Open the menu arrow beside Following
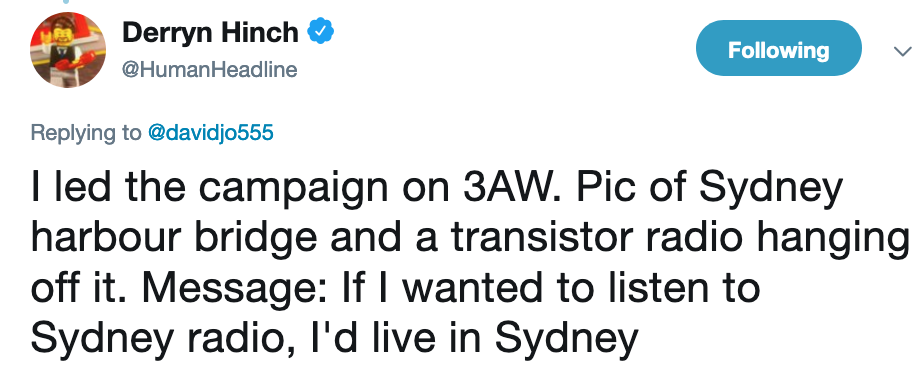916x382 pixels. tap(903, 52)
